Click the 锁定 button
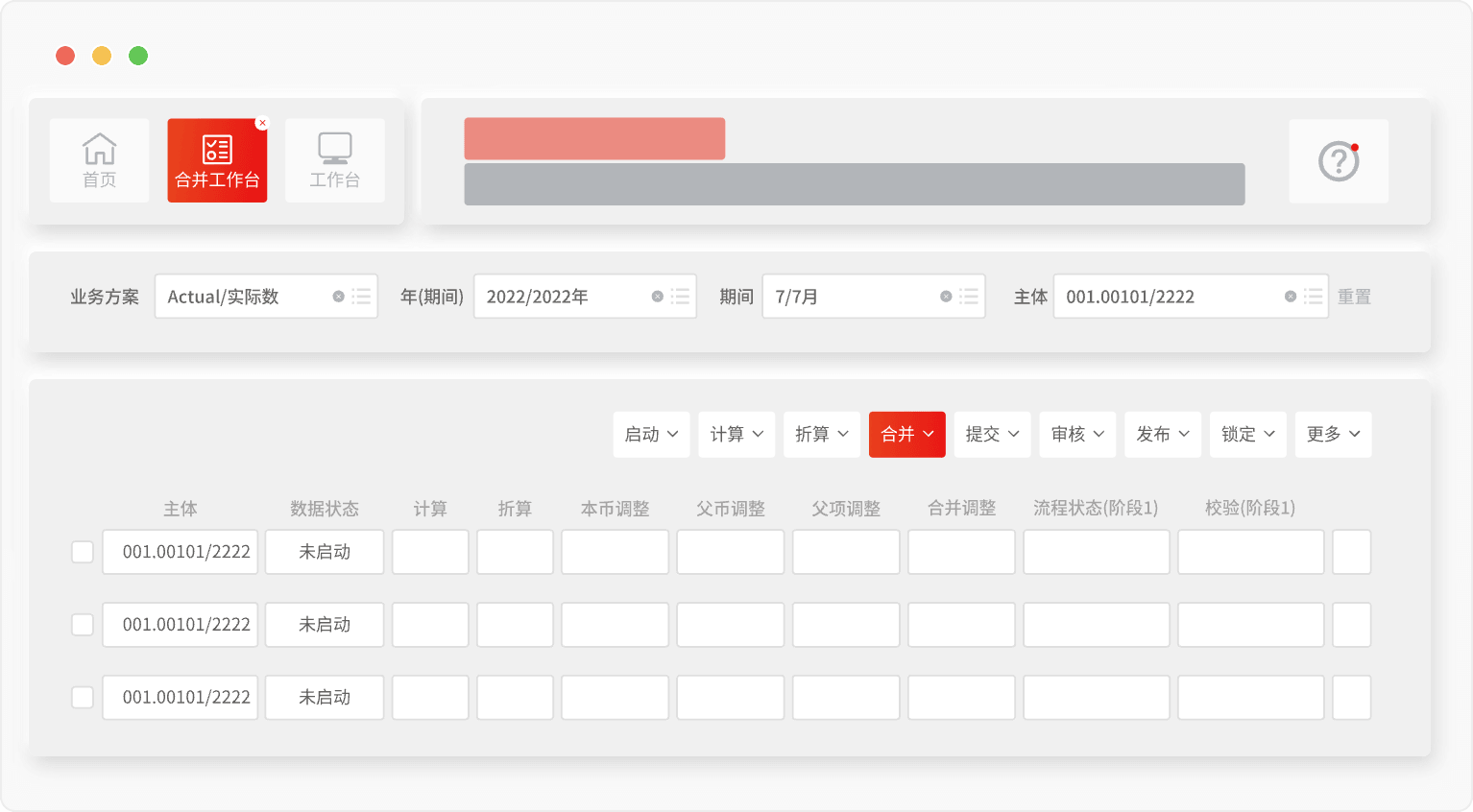1473x812 pixels. [x=1247, y=435]
